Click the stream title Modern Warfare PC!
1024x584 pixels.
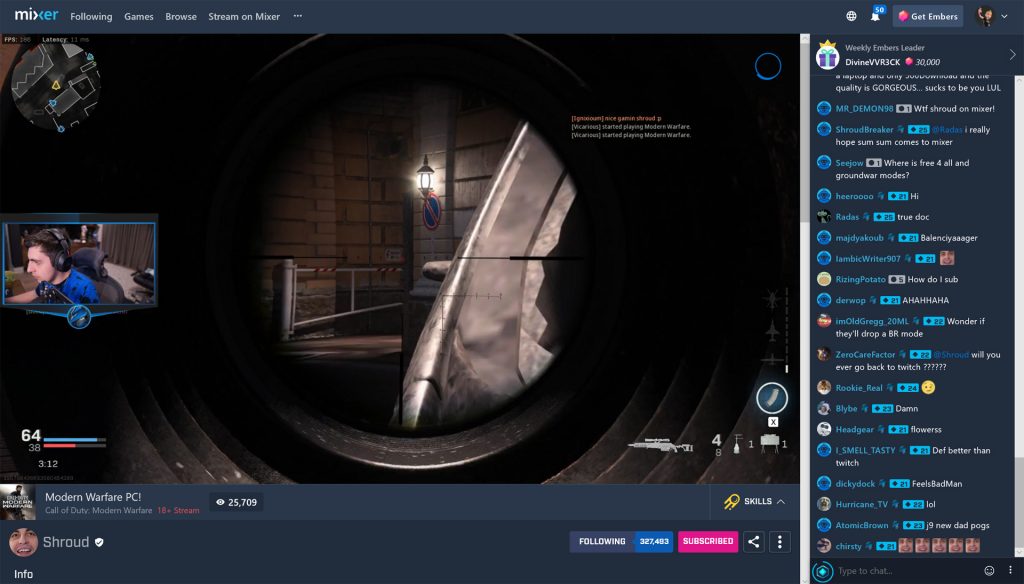(x=93, y=497)
